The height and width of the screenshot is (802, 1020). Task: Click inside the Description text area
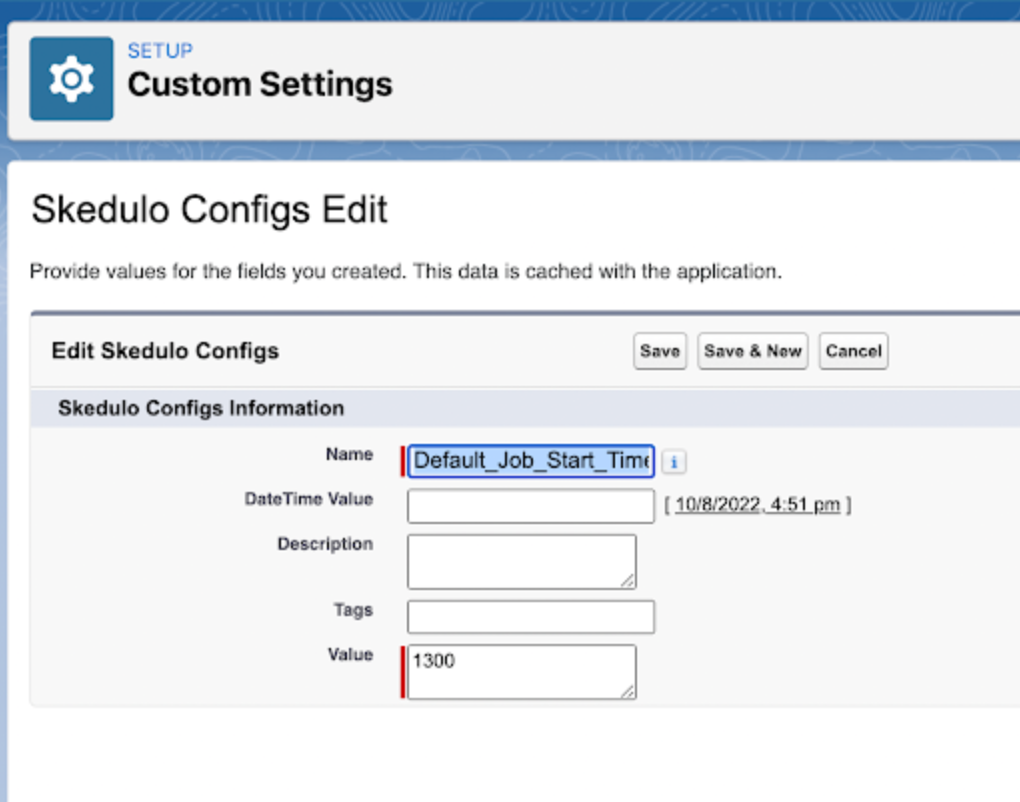521,561
